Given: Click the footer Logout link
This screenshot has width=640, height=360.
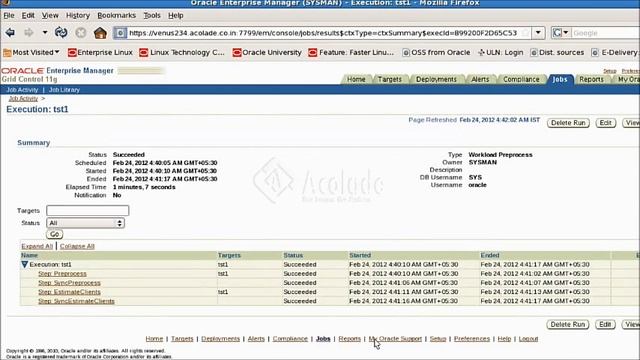Looking at the screenshot, I should [x=528, y=339].
